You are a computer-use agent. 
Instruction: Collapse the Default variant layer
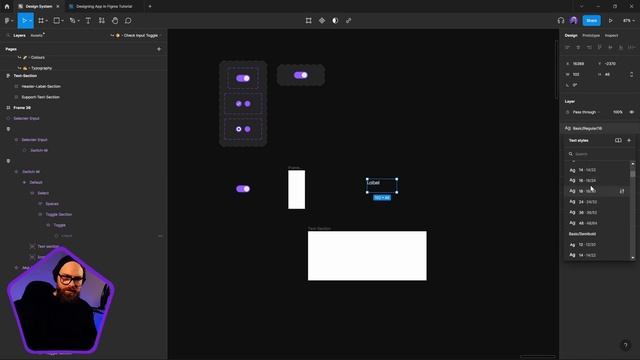coord(24,182)
